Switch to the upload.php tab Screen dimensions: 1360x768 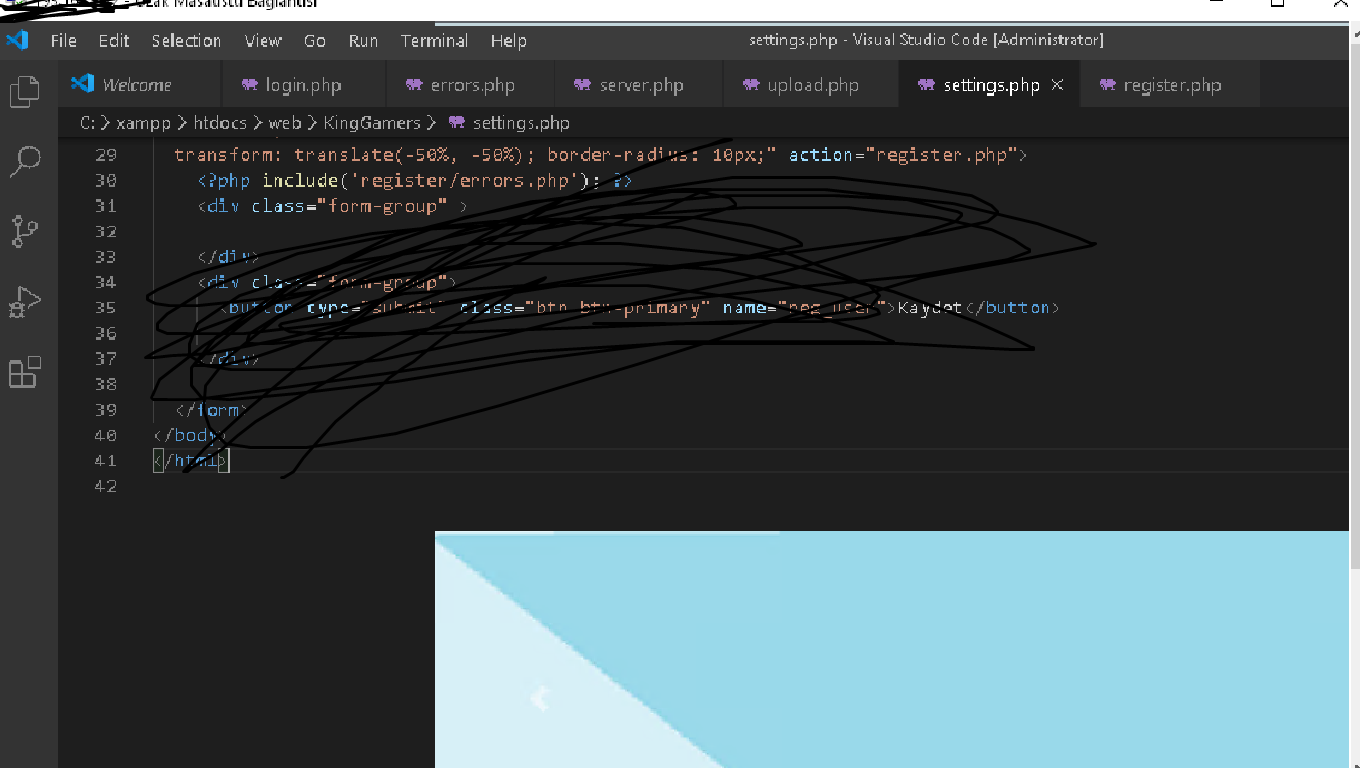(x=811, y=85)
